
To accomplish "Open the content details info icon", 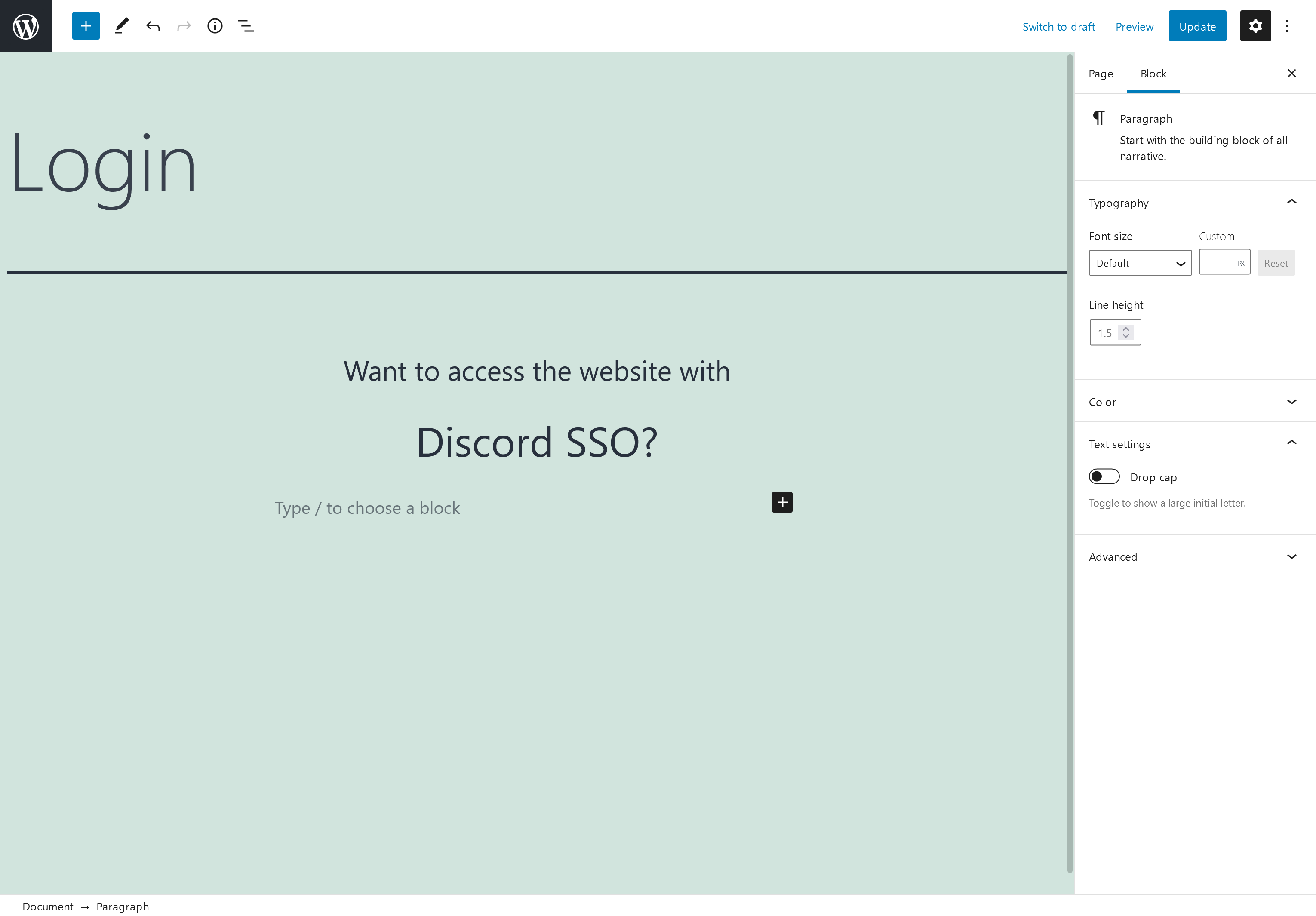I will tap(215, 26).
